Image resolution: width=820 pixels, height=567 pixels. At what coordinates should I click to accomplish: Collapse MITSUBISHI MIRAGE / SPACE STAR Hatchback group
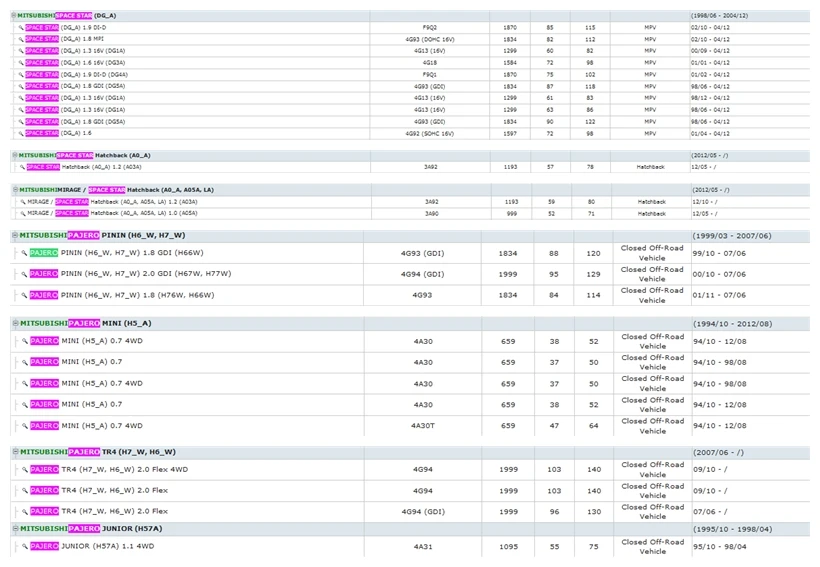tap(16, 190)
